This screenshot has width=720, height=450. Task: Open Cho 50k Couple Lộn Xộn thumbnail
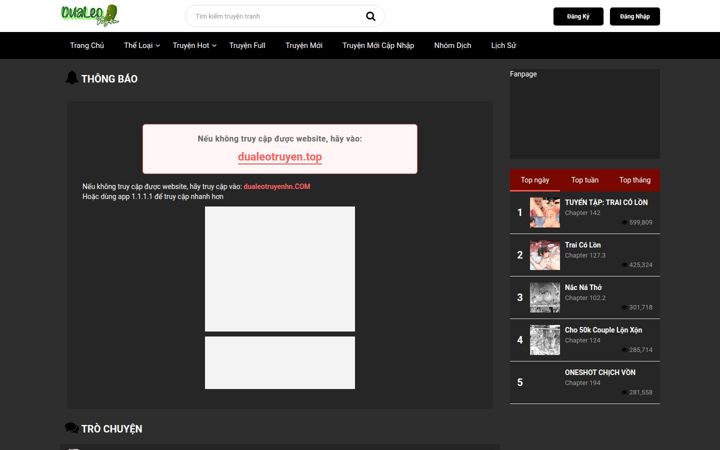(x=545, y=340)
